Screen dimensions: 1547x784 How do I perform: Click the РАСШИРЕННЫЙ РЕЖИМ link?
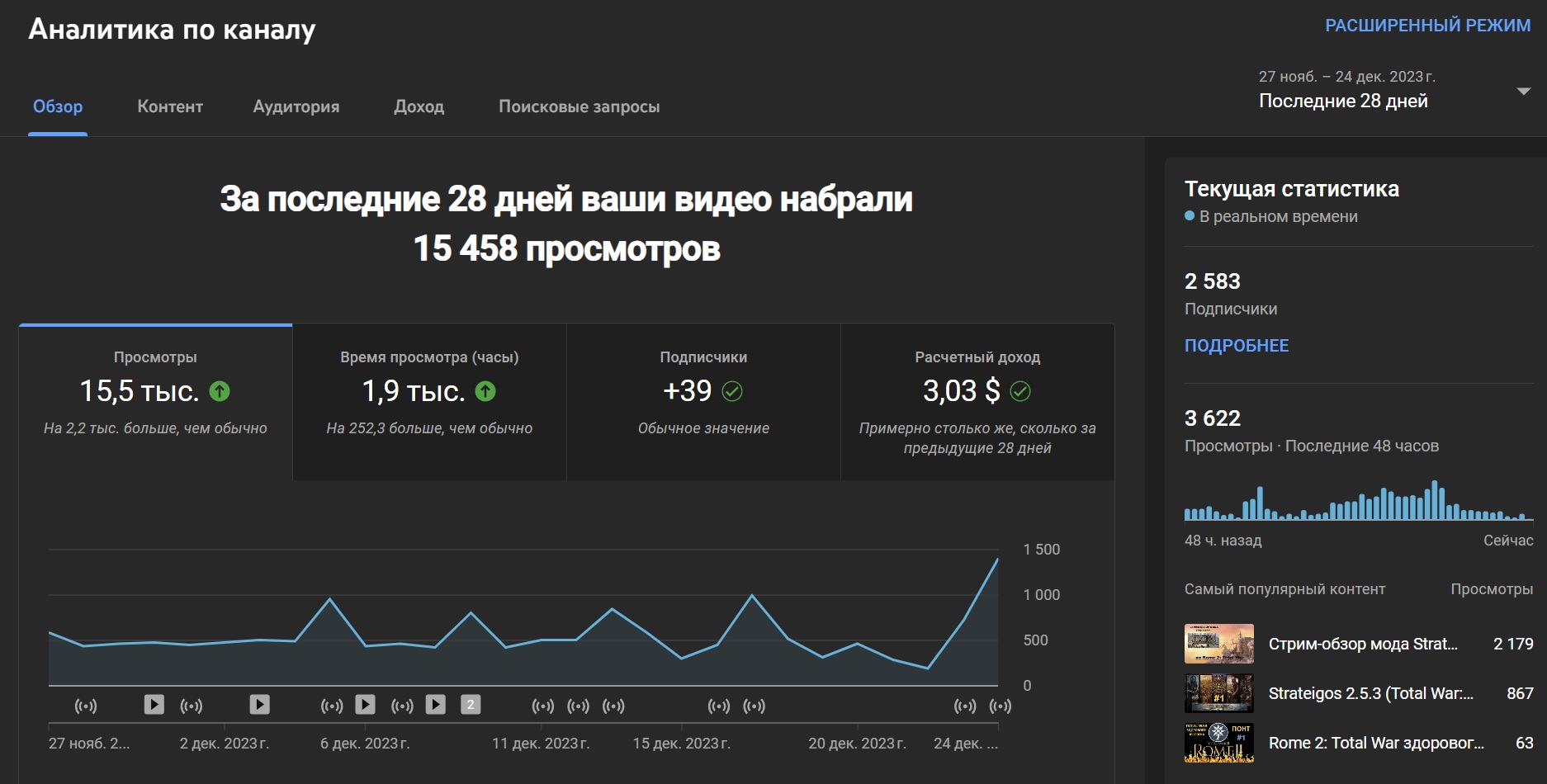coord(1428,26)
